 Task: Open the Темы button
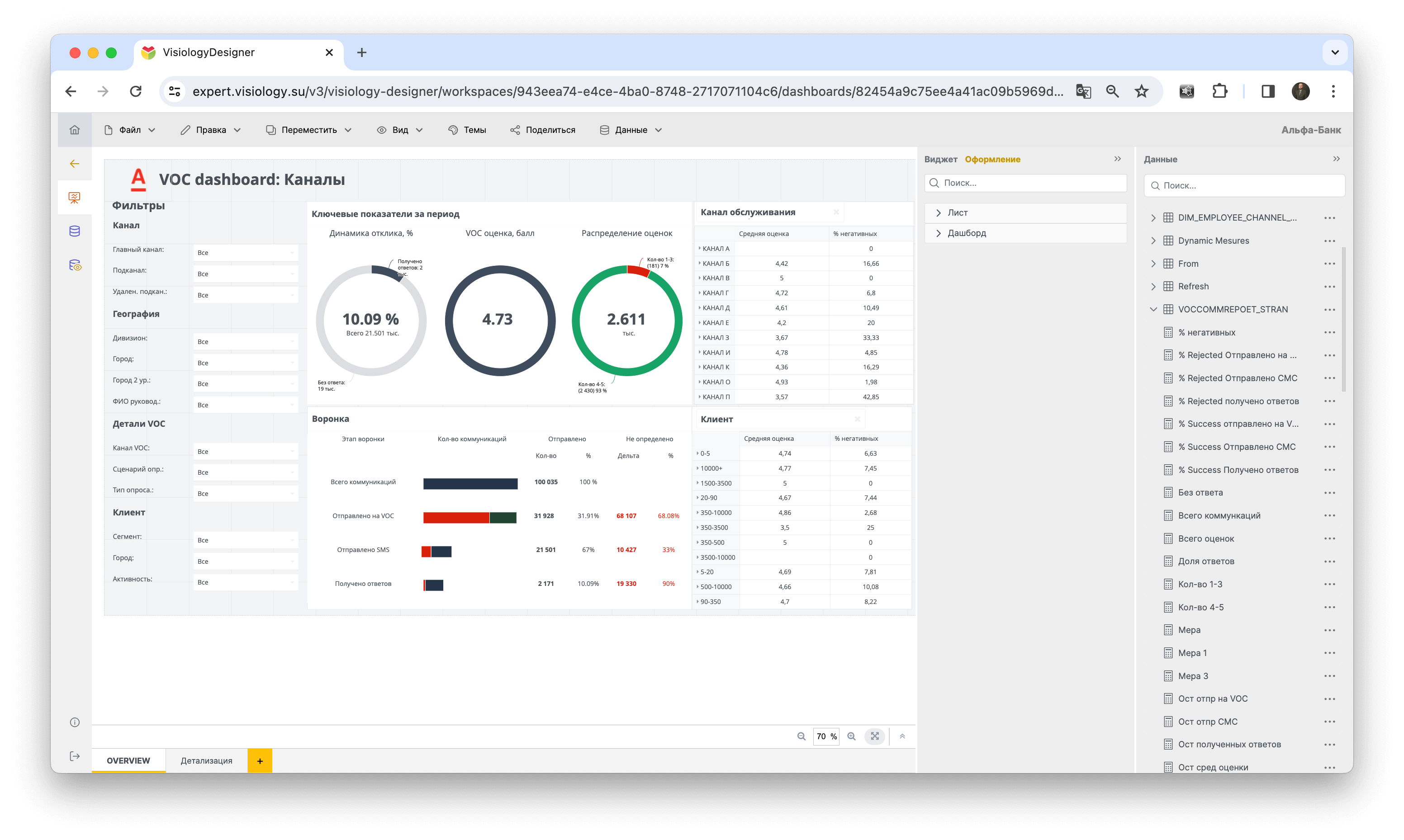(x=467, y=130)
